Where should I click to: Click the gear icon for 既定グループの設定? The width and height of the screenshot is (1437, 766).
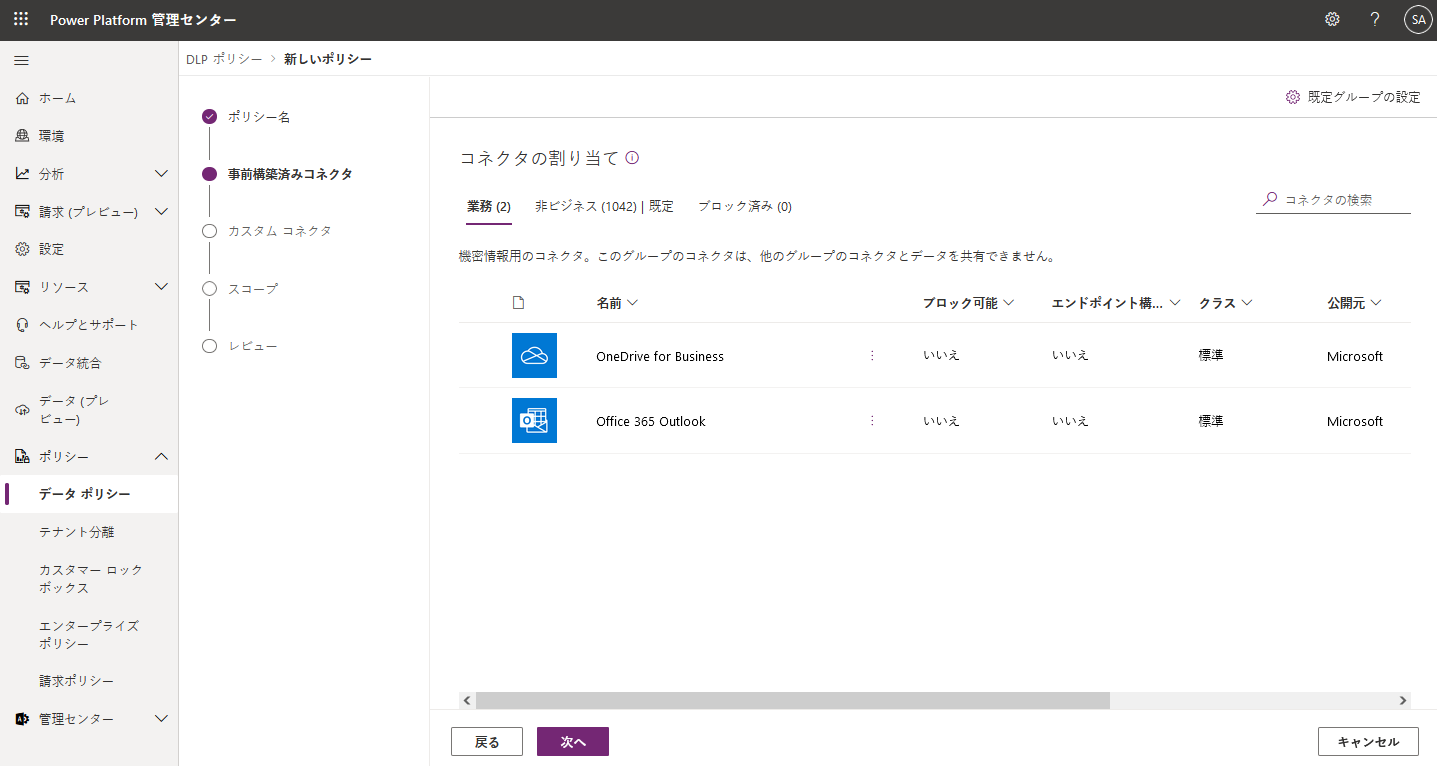[1293, 97]
